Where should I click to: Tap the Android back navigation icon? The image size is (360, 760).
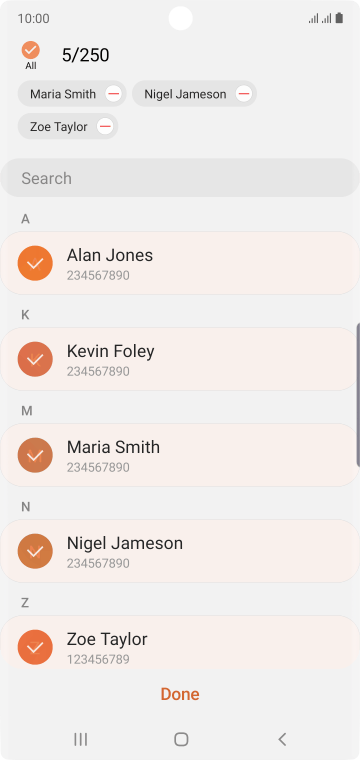click(282, 739)
